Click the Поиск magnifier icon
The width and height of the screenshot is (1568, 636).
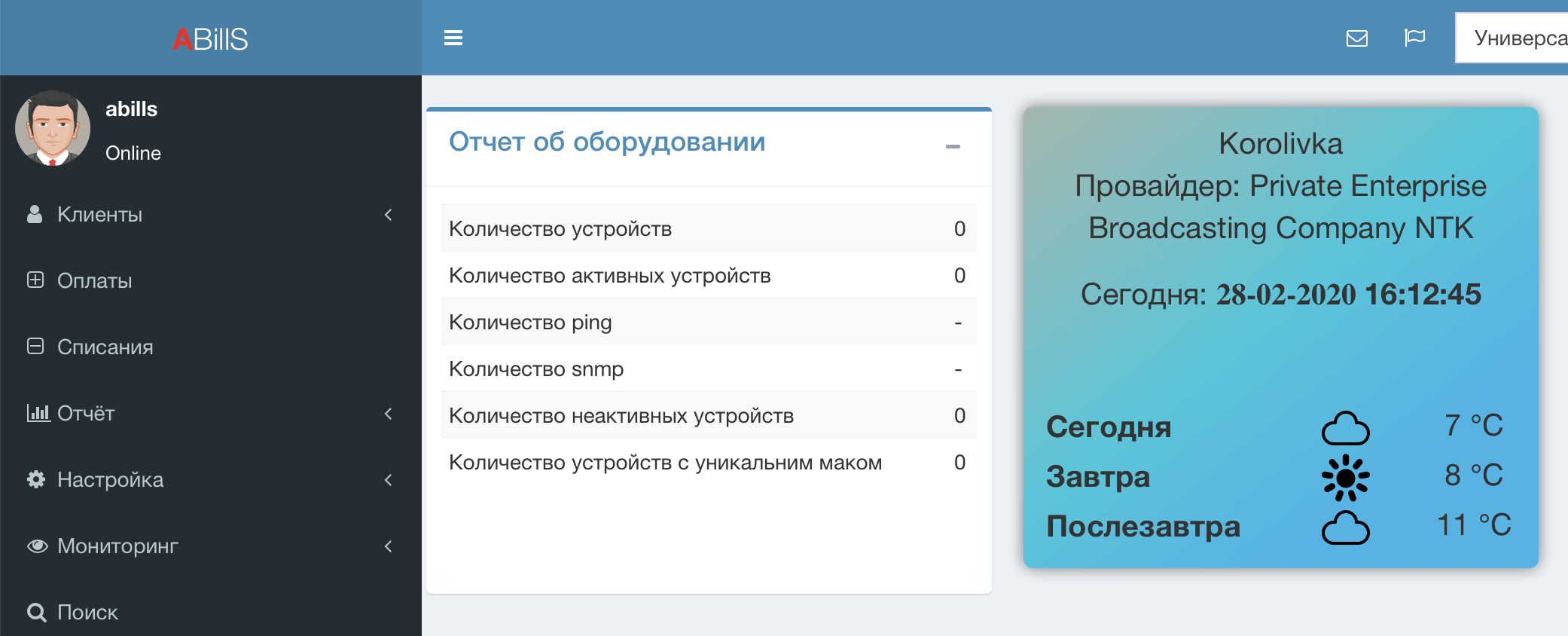(x=36, y=613)
